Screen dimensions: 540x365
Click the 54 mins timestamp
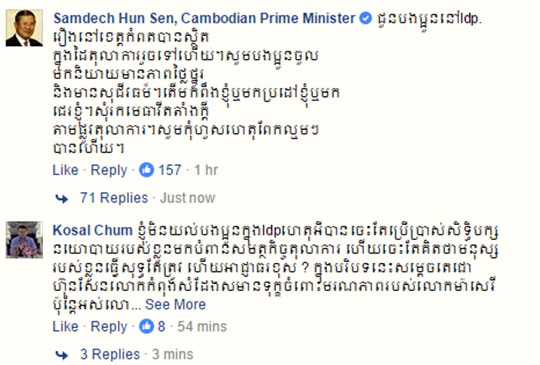[202, 326]
